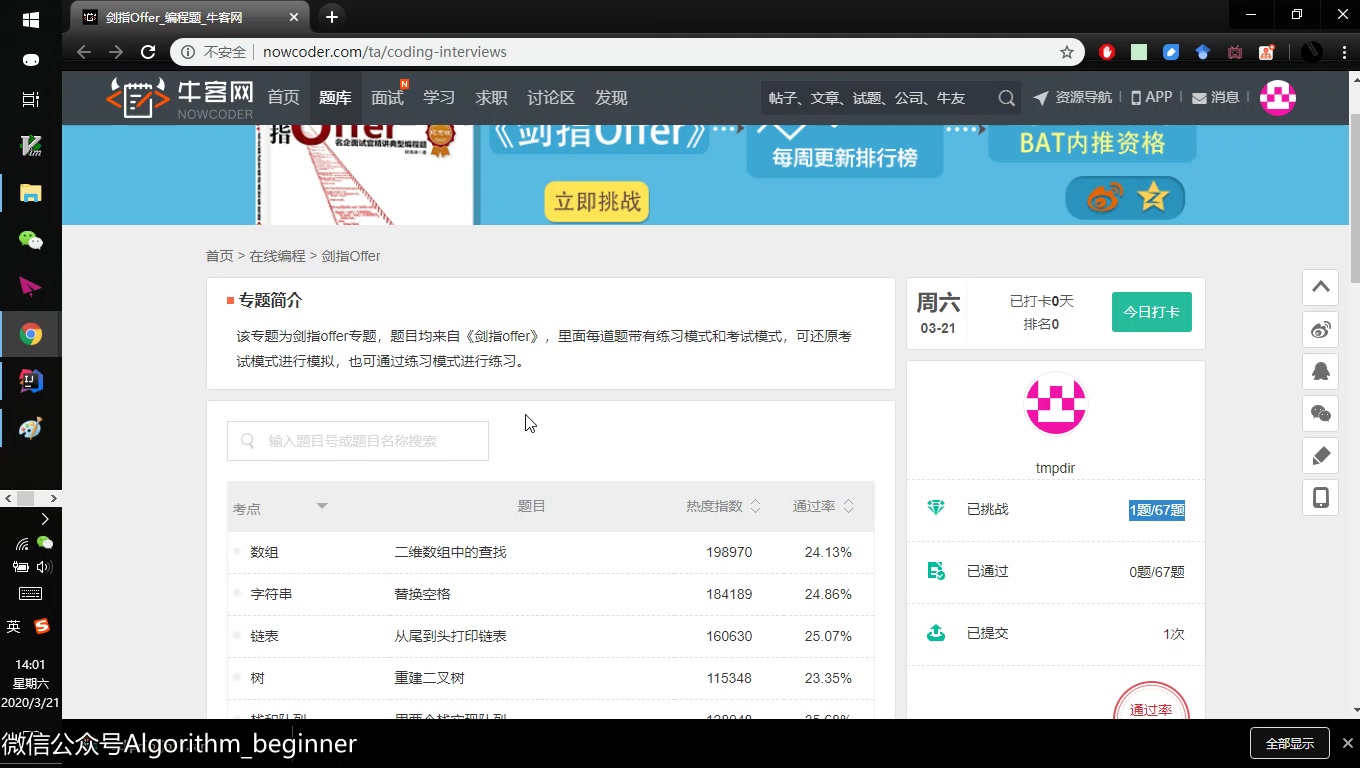This screenshot has width=1360, height=768.
Task: Open IntelliJ IDEA from the taskbar
Action: pyautogui.click(x=30, y=381)
